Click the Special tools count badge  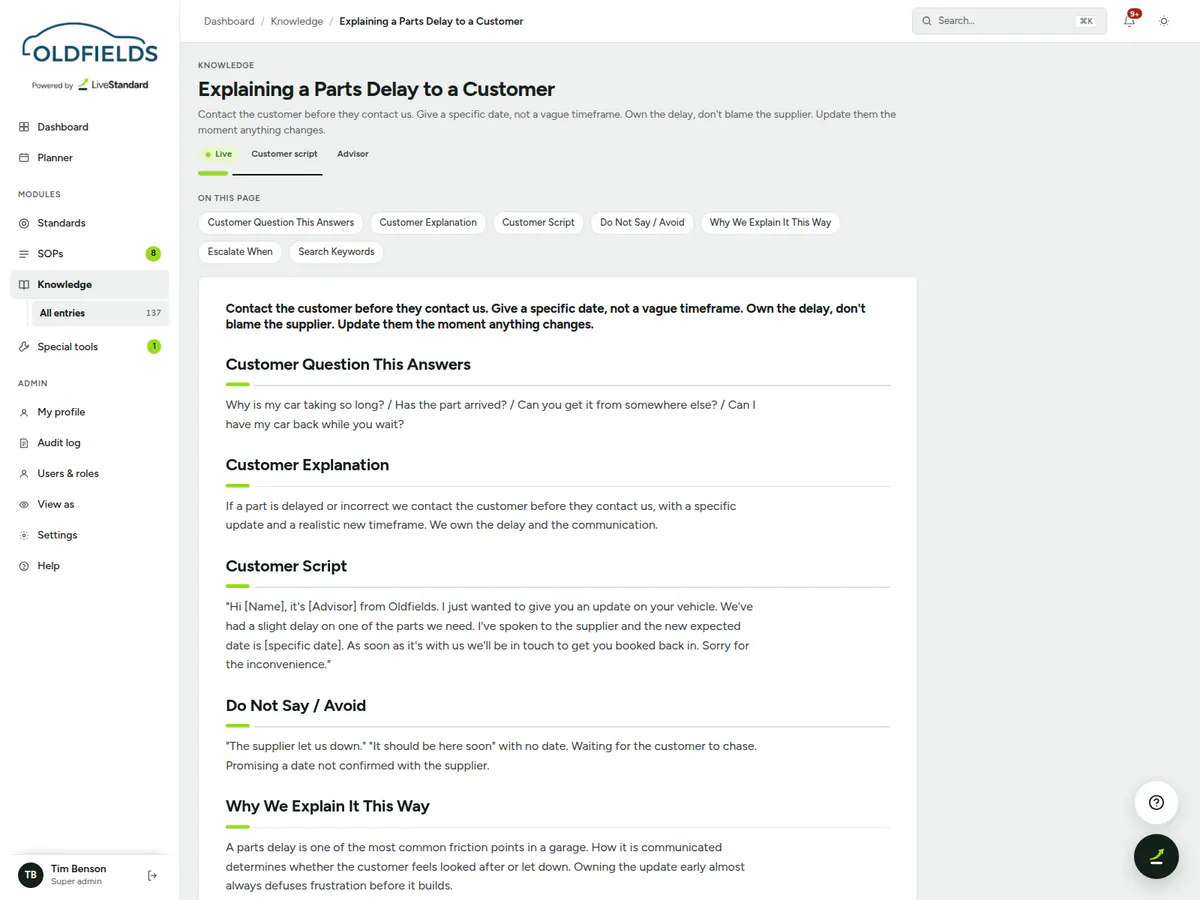[x=154, y=347]
